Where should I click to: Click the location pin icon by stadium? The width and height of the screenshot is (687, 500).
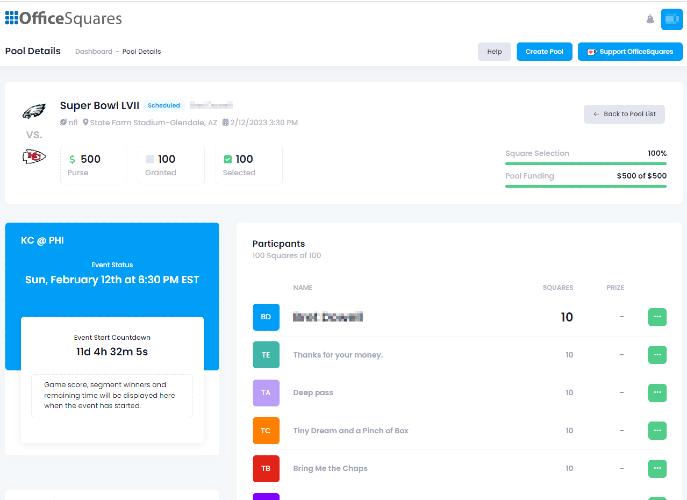click(x=85, y=122)
